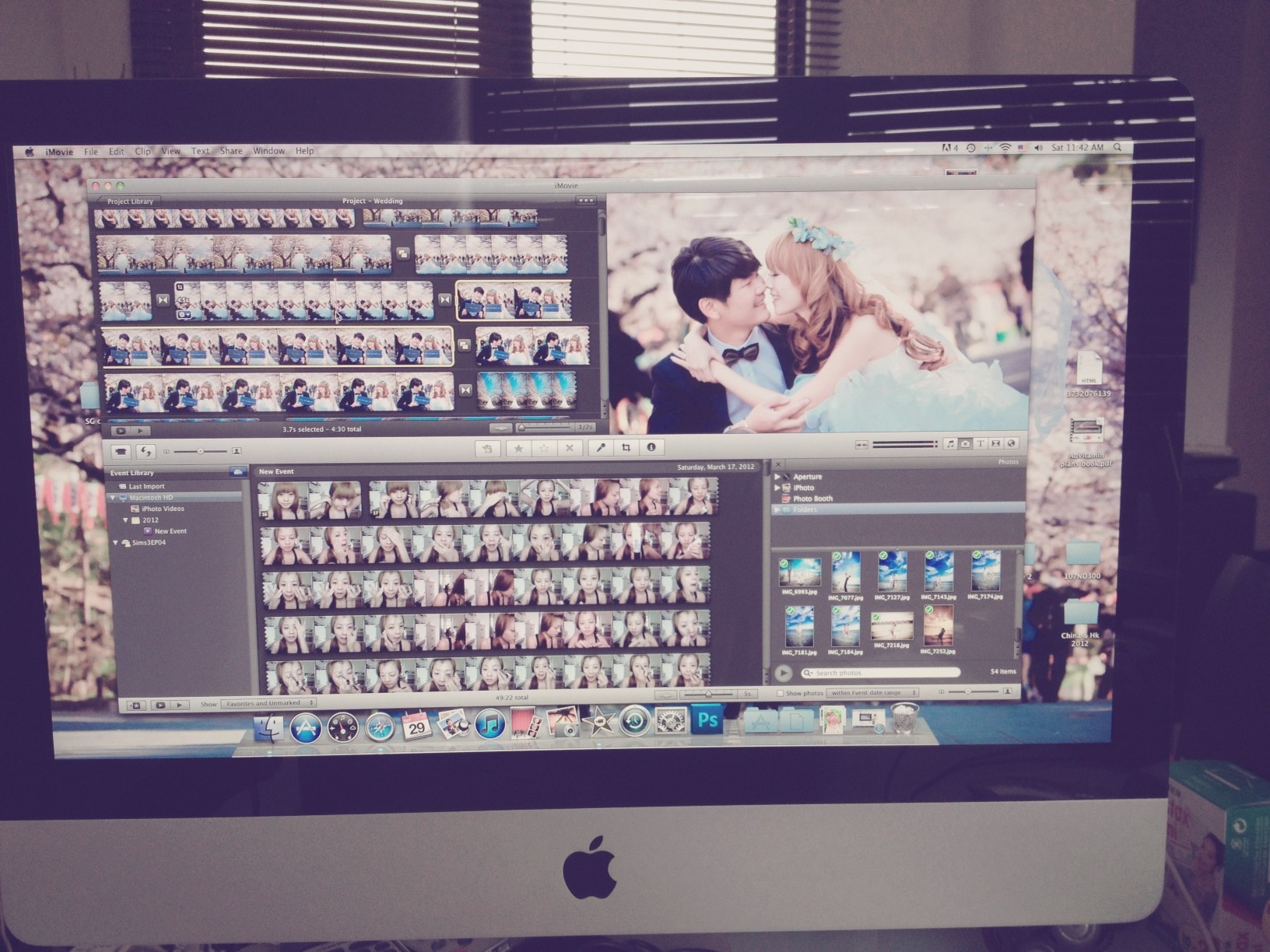Open the inspector info button
1270x952 pixels.
click(x=651, y=447)
